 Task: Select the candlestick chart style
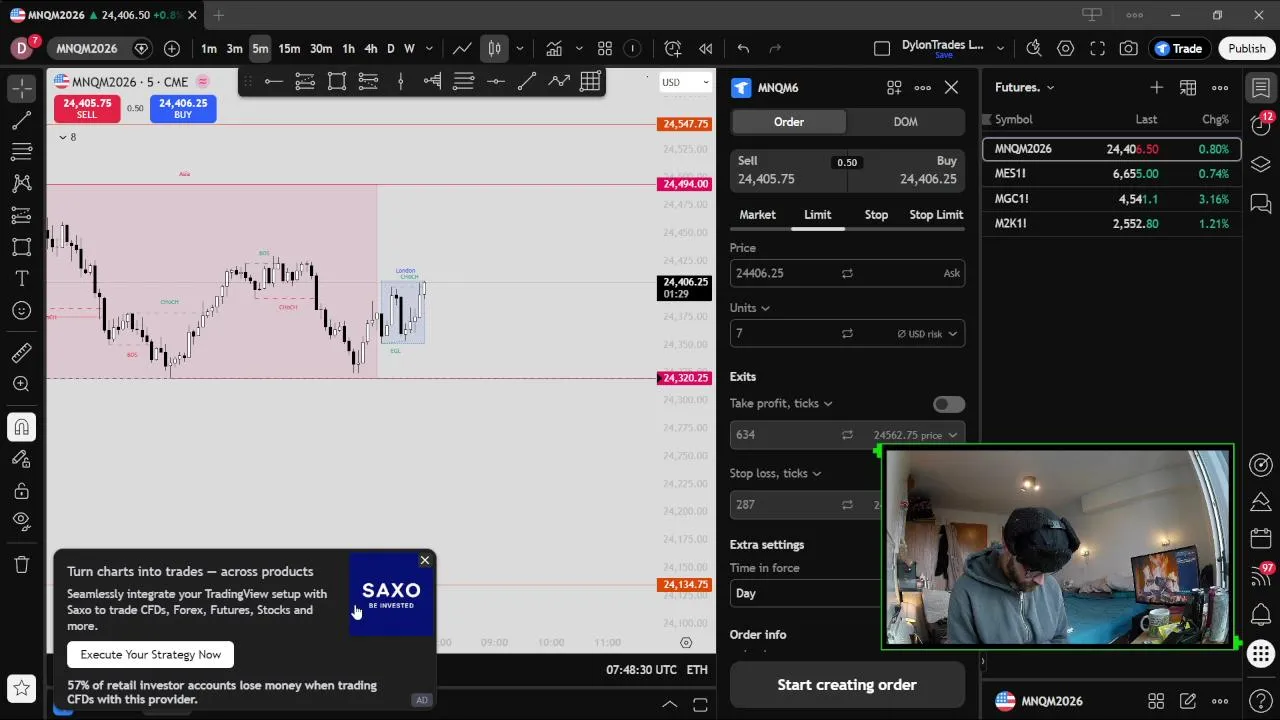pos(494,48)
